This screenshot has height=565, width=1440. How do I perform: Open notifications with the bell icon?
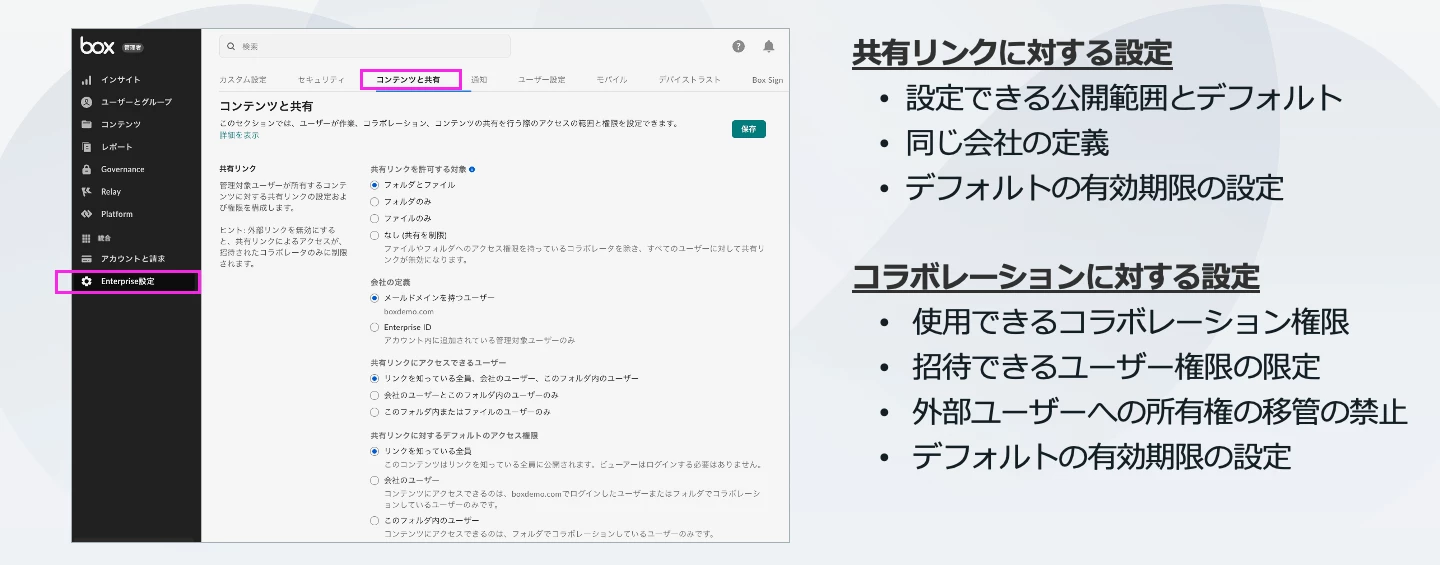coord(768,46)
